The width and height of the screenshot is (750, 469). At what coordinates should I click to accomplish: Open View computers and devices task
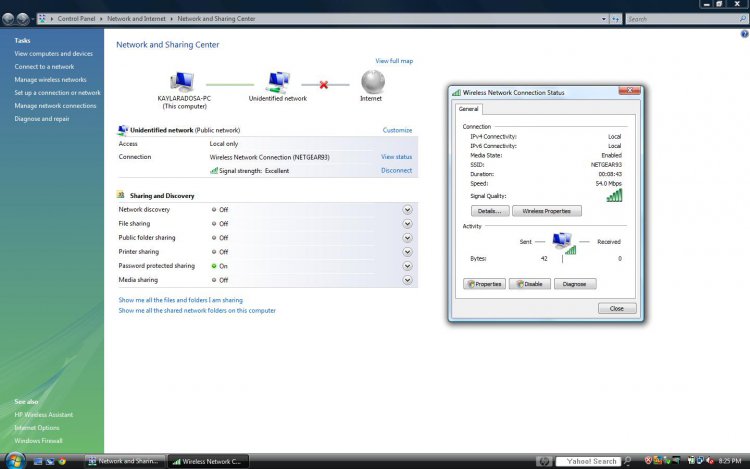click(x=53, y=54)
